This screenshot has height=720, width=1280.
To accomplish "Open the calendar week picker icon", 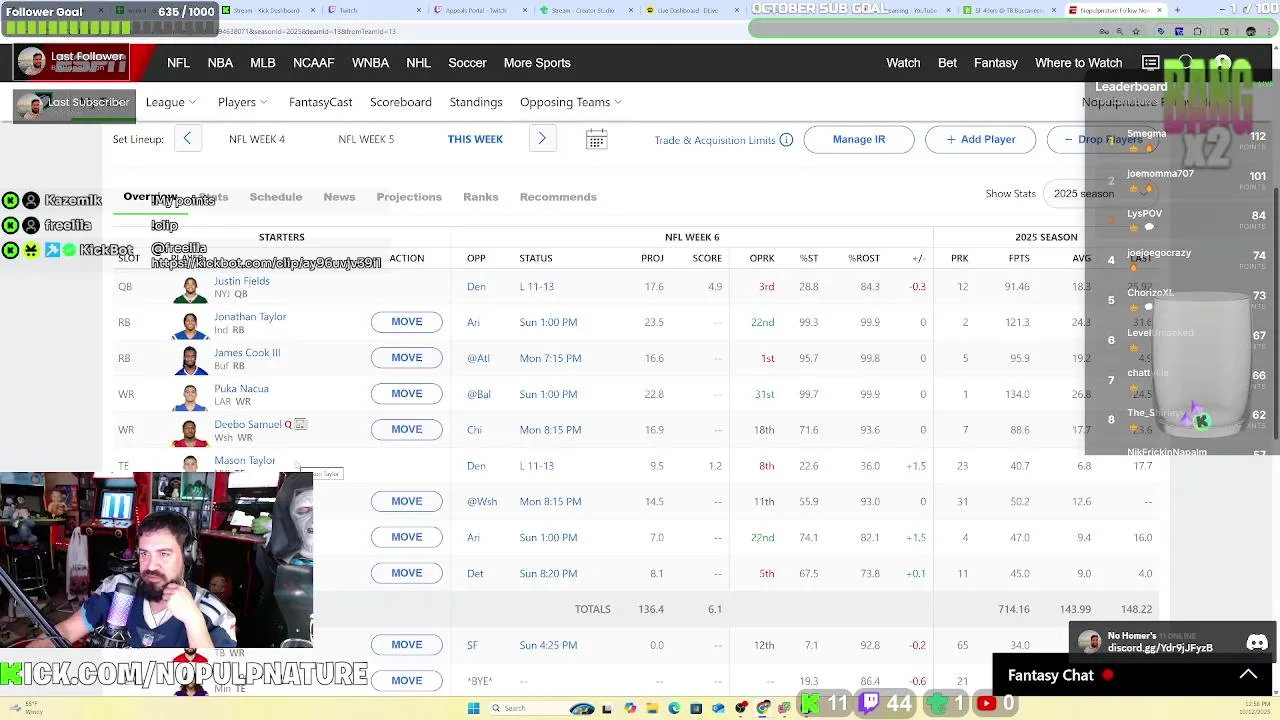I will [x=596, y=140].
